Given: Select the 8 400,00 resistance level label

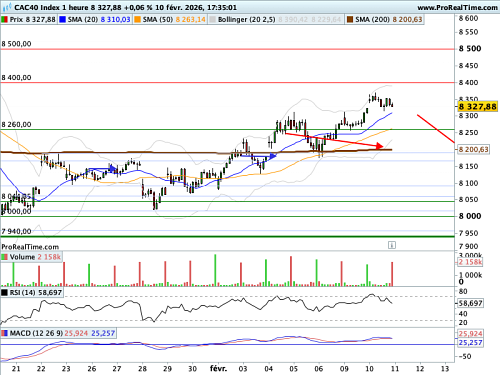Looking at the screenshot, I should [16, 77].
